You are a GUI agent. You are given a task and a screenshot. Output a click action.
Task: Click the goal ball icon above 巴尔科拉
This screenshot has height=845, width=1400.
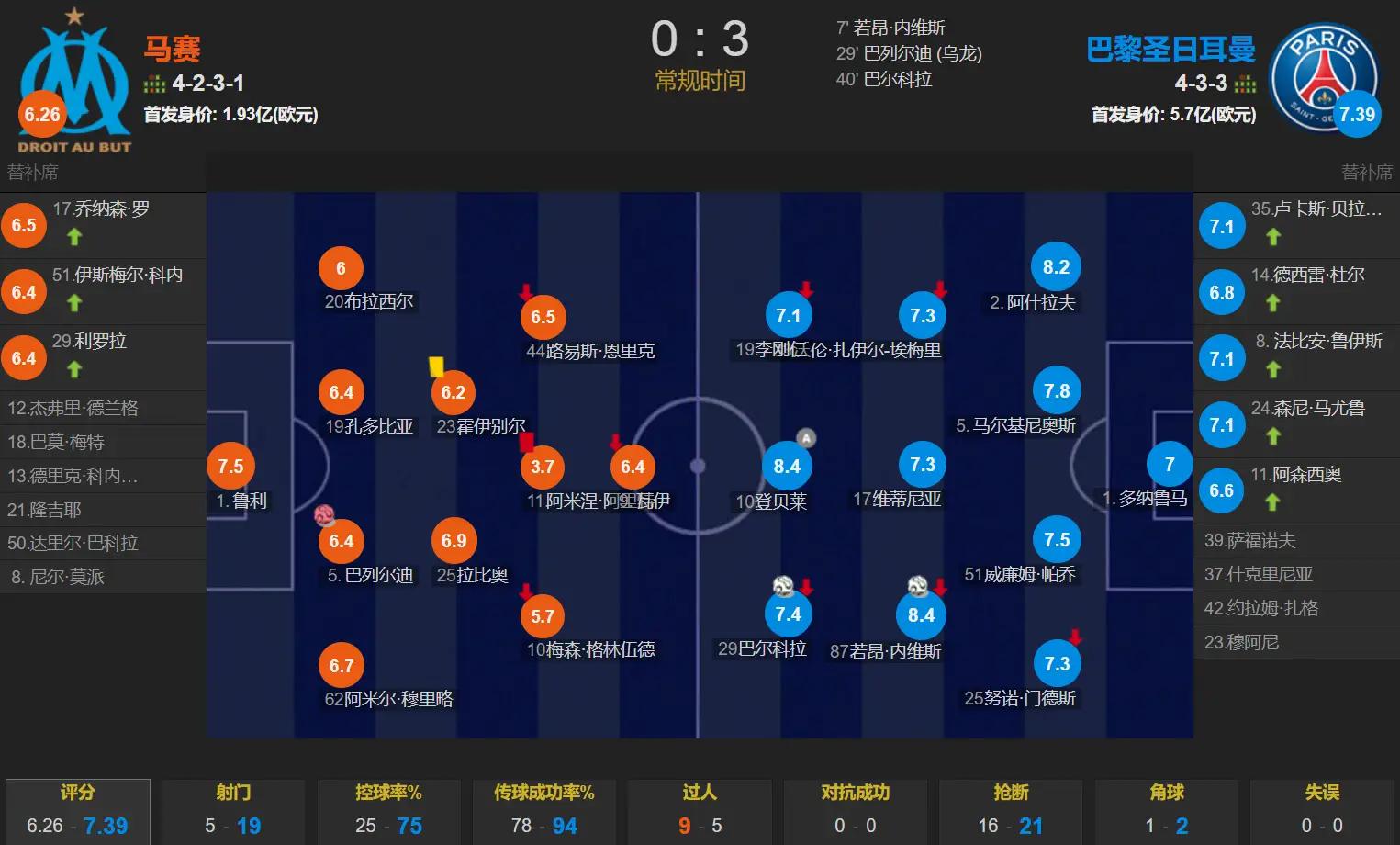pyautogui.click(x=783, y=585)
